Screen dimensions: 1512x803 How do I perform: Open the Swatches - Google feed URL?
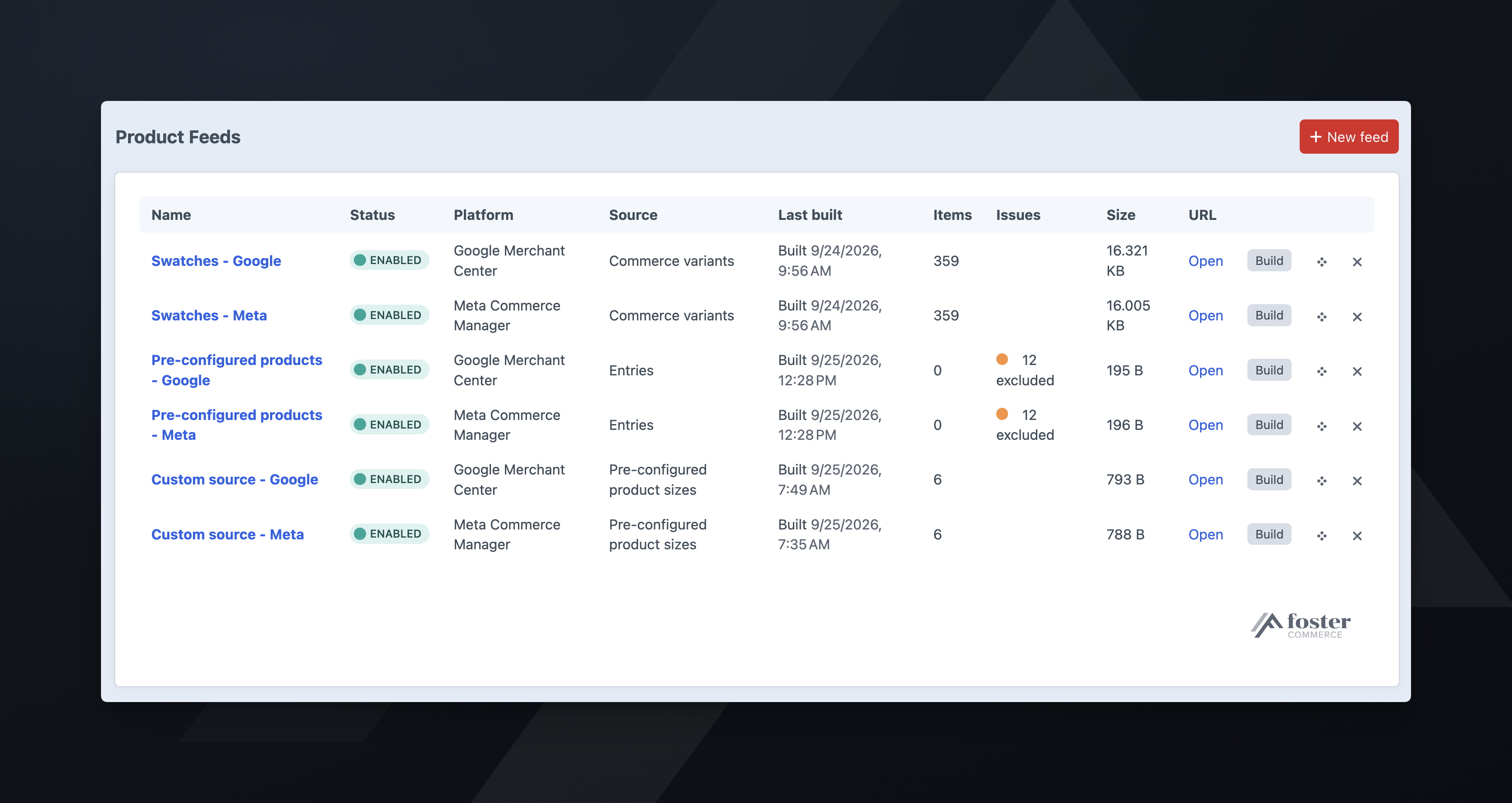pyautogui.click(x=1205, y=261)
